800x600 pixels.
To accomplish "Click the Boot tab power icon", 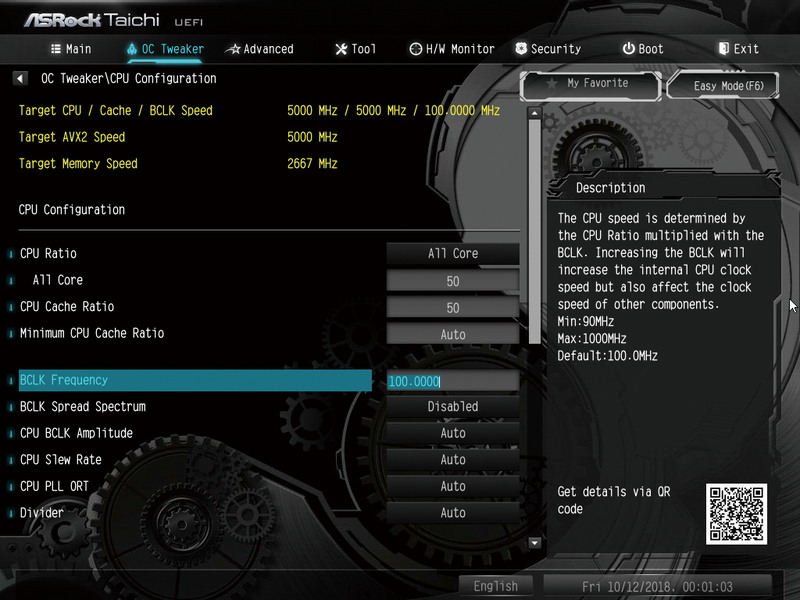I will [x=629, y=48].
